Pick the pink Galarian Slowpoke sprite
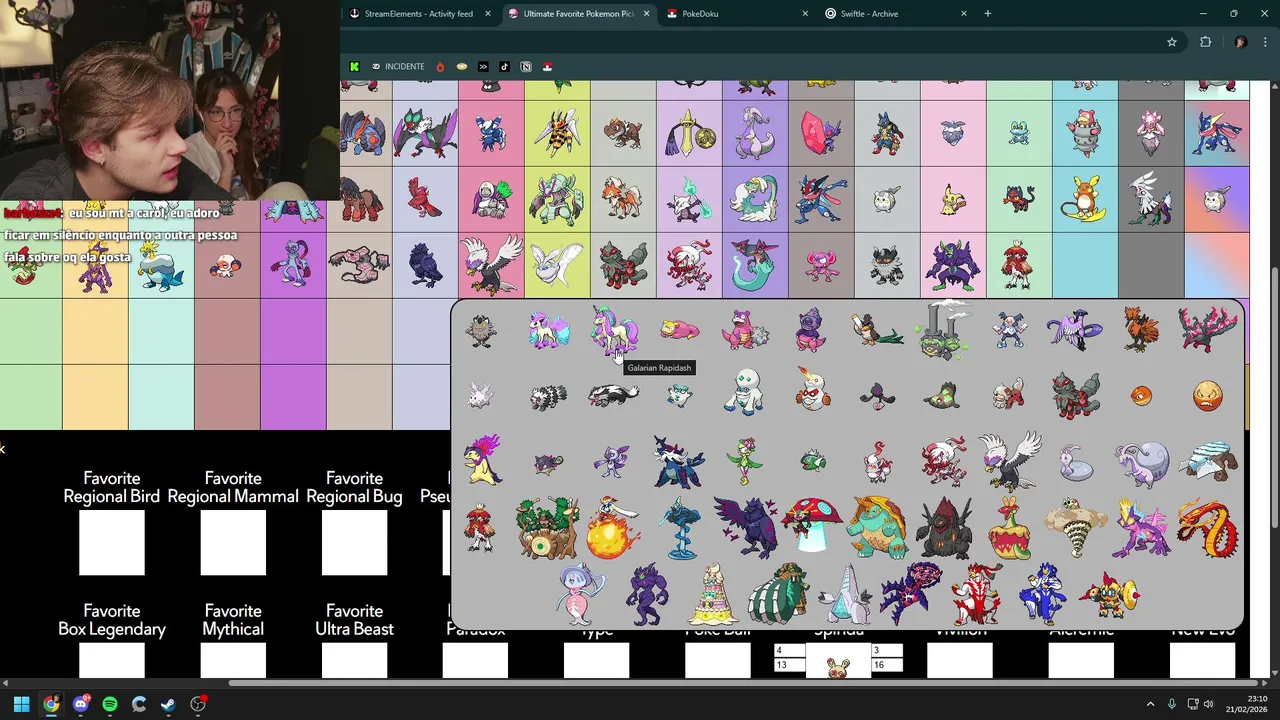The image size is (1280, 720). (680, 329)
